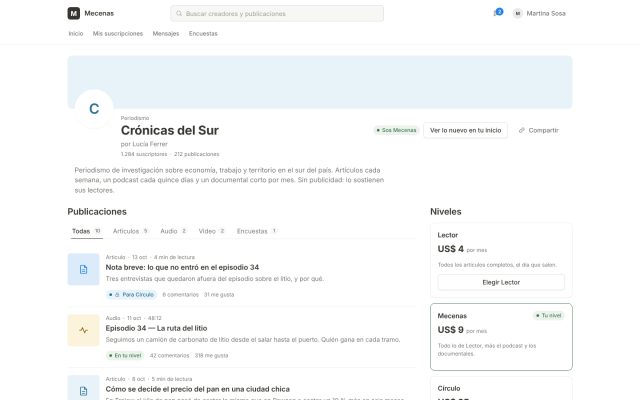The width and height of the screenshot is (640, 400).
Task: Click Martina Sosa username
Action: pyautogui.click(x=546, y=13)
